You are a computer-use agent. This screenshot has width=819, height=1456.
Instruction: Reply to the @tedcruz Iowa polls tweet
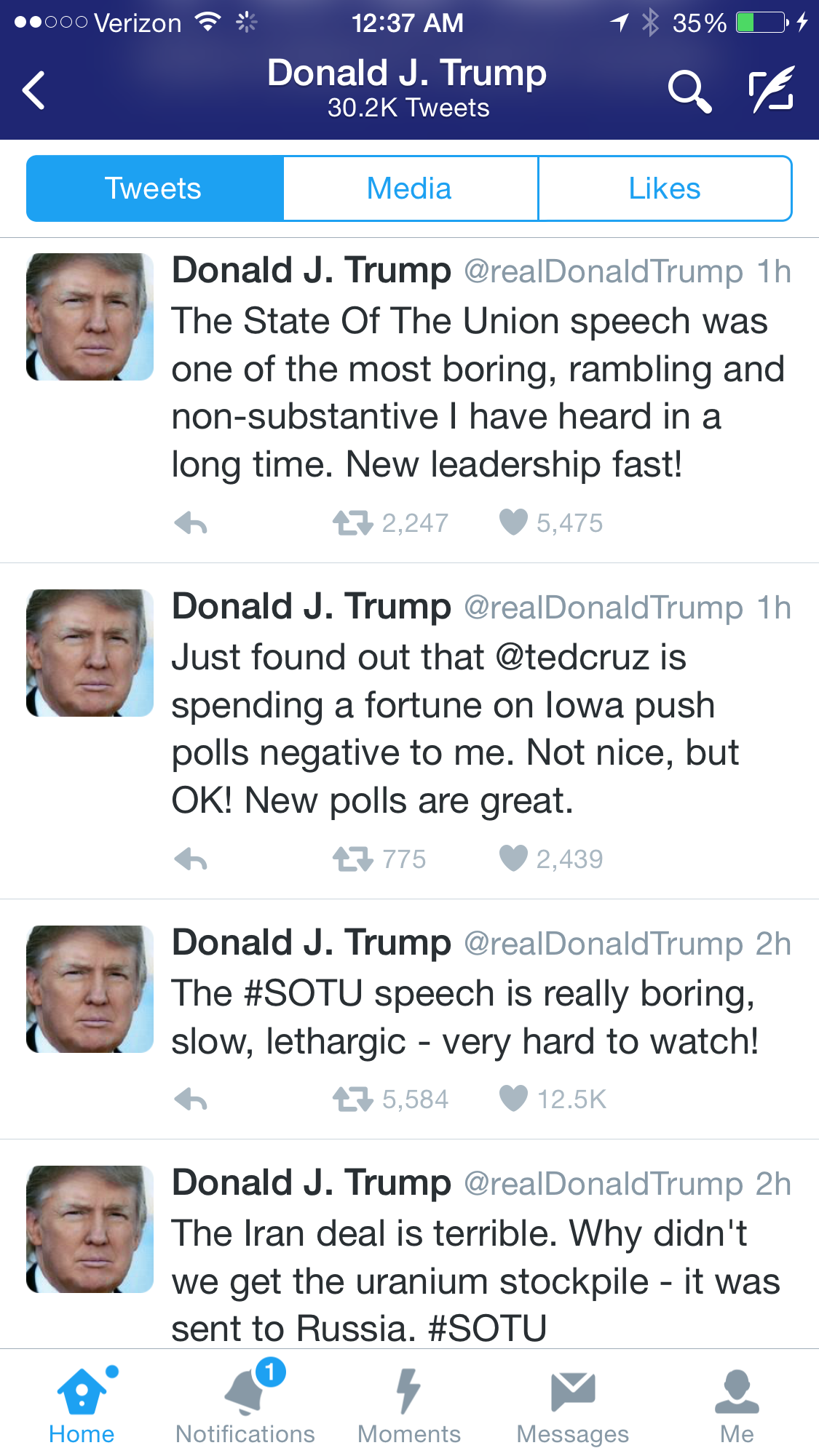[x=191, y=859]
